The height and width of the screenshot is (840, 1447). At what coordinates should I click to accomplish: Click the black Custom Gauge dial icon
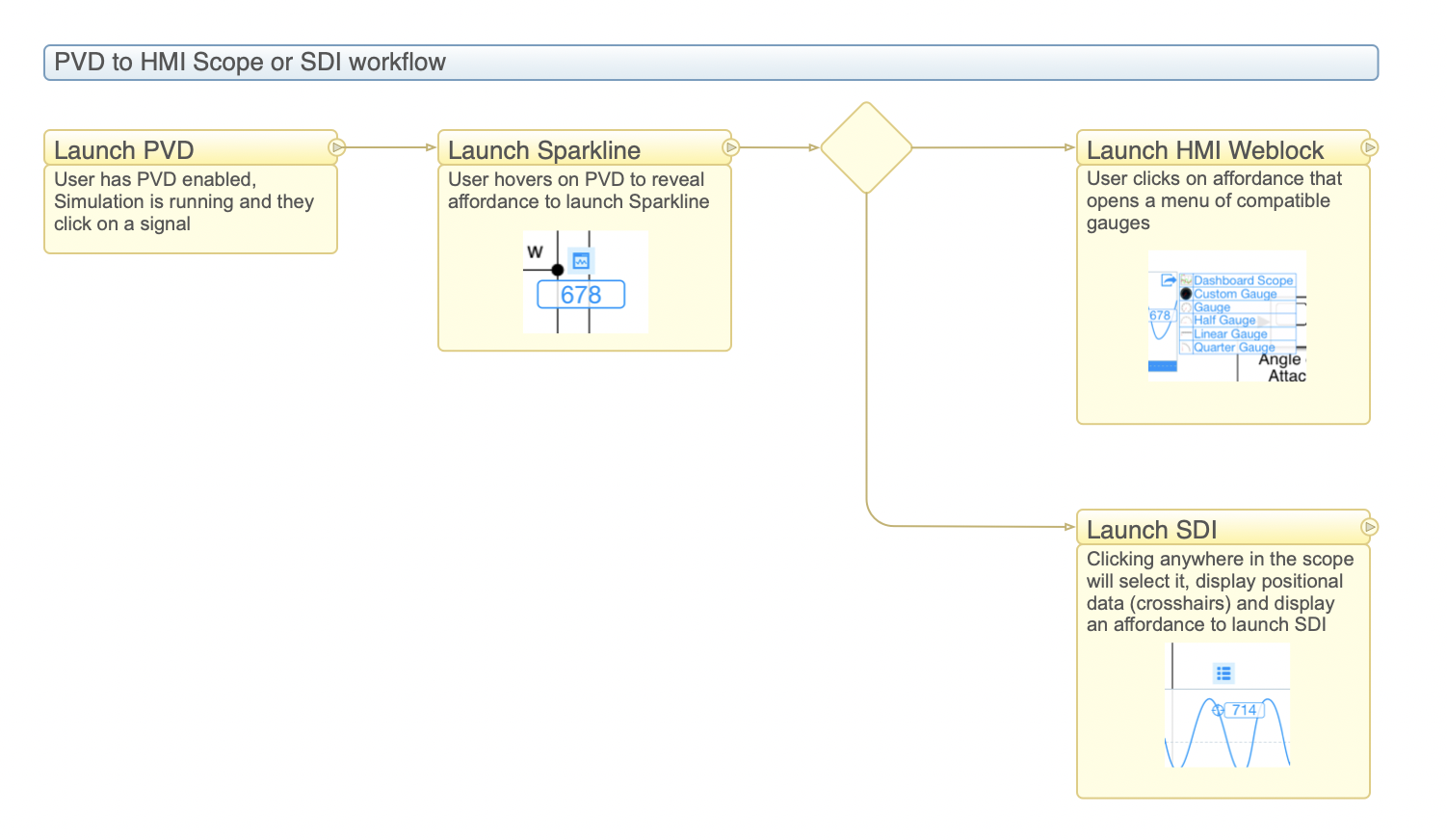point(1186,294)
